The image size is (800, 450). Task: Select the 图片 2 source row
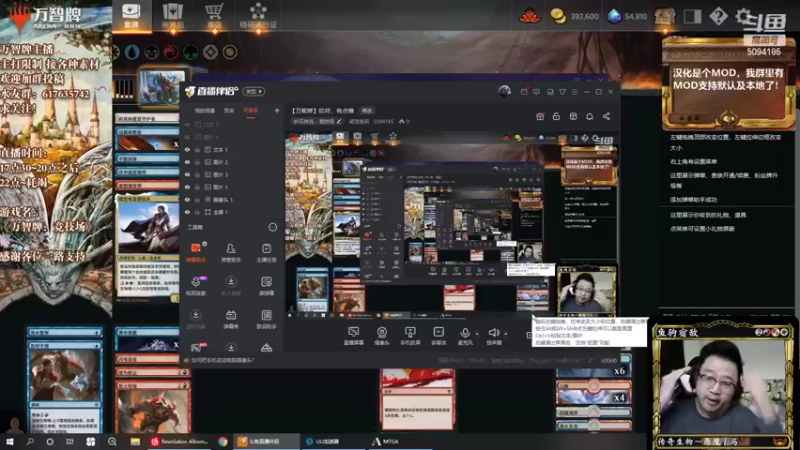tap(232, 162)
